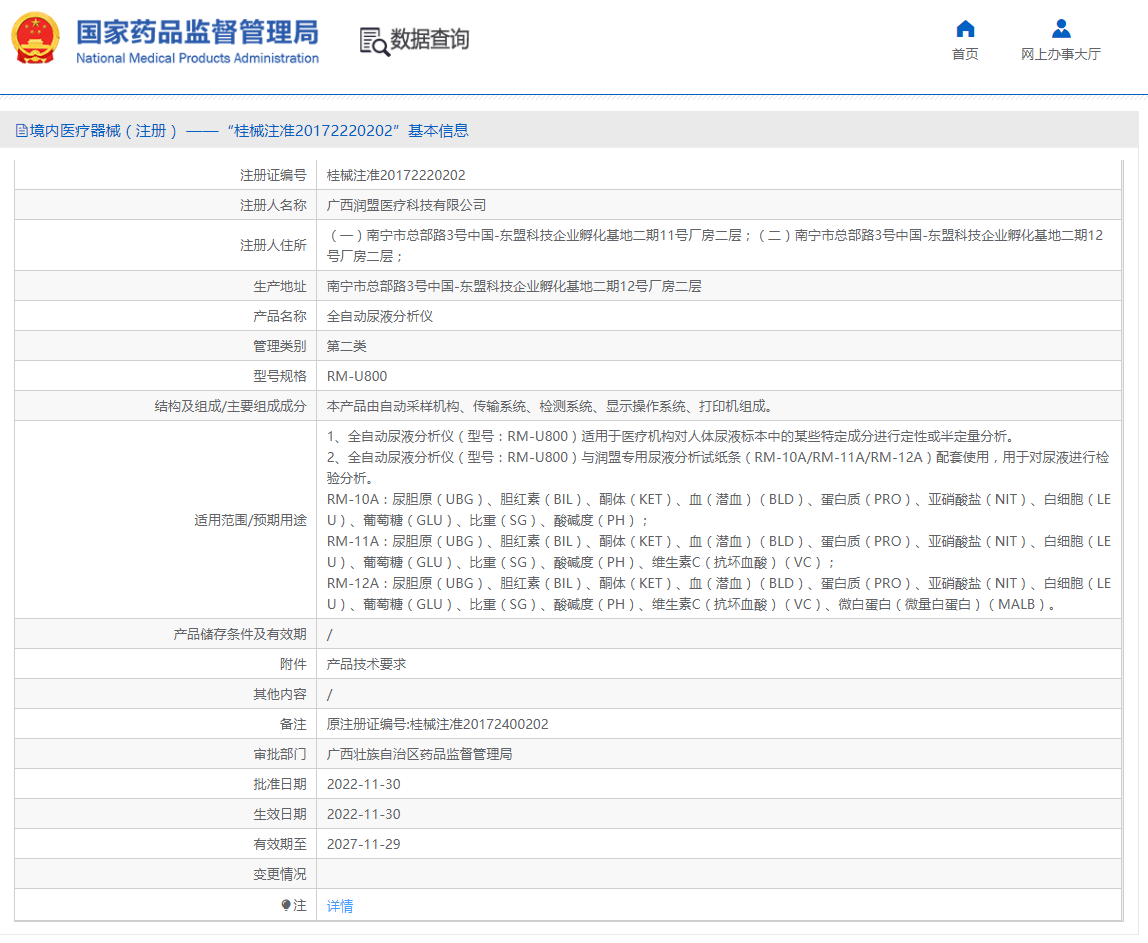
Task: Select expiry date 2027-11-29
Action: click(x=363, y=844)
